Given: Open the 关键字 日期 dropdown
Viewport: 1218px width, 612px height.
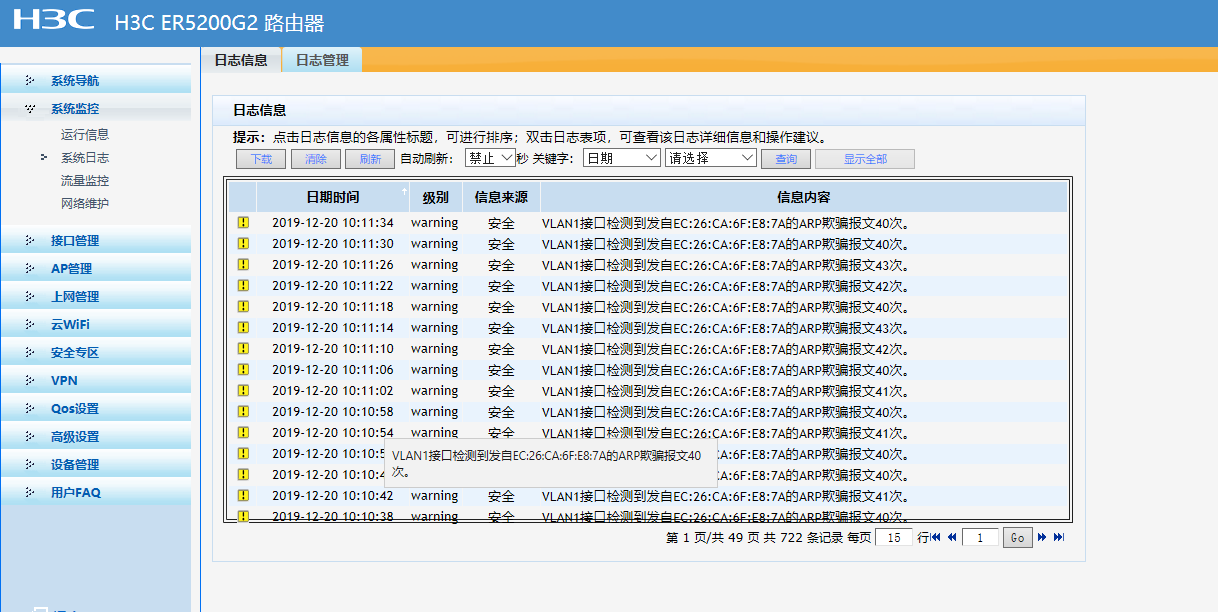Looking at the screenshot, I should pos(621,158).
